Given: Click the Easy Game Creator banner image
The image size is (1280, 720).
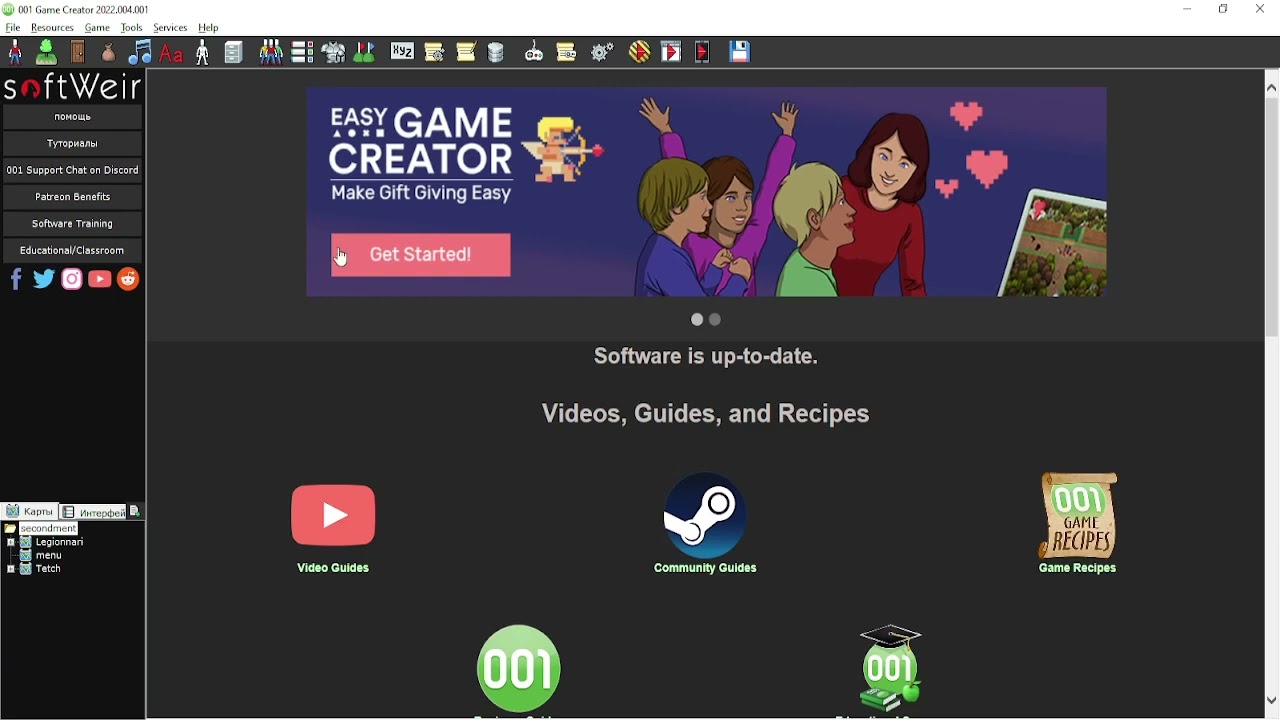Looking at the screenshot, I should point(706,192).
